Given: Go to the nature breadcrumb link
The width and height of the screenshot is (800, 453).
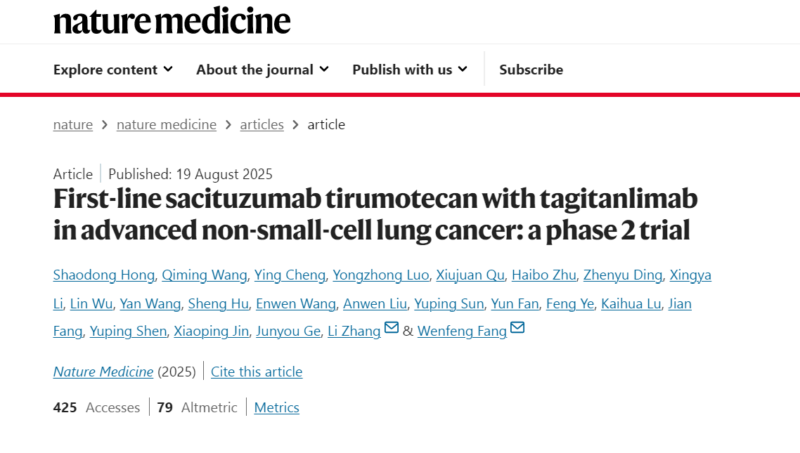Looking at the screenshot, I should [x=73, y=124].
